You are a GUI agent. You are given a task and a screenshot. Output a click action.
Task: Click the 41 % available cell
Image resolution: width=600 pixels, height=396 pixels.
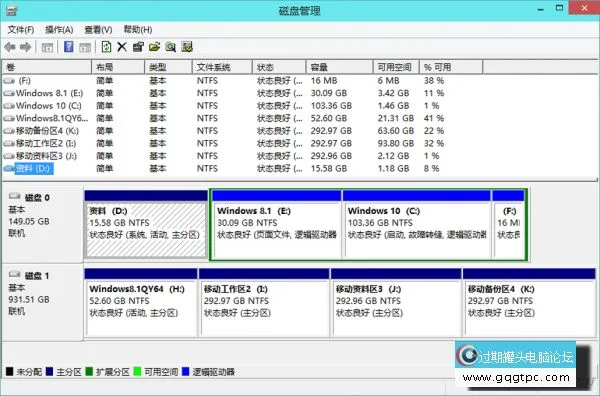[x=434, y=118]
